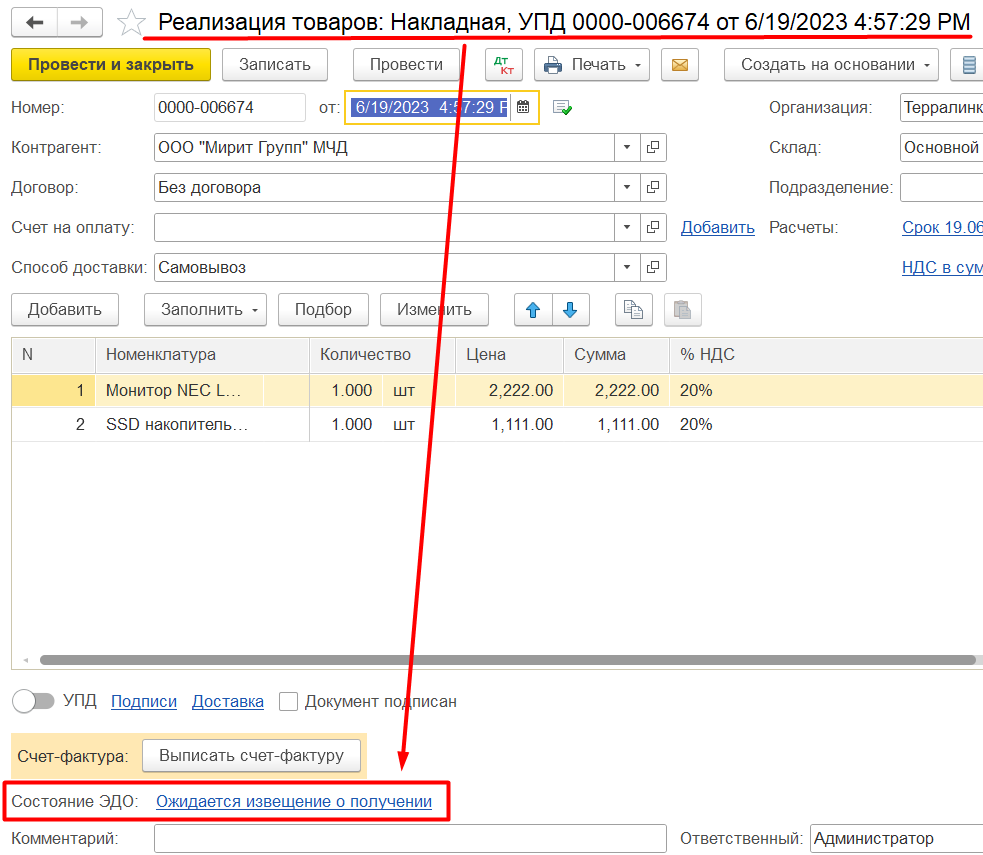983x855 pixels.
Task: Open Счет на оплату record icon
Action: tap(653, 228)
